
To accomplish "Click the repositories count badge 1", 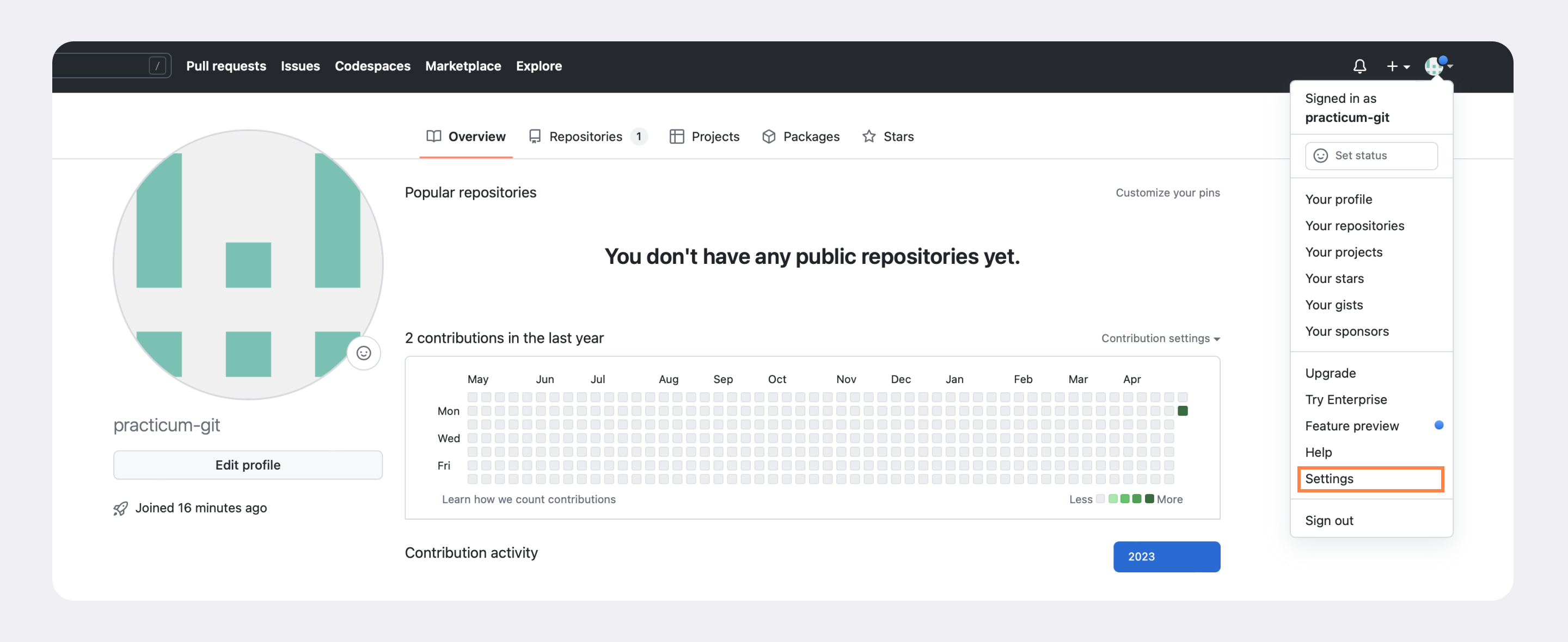I will click(x=639, y=137).
